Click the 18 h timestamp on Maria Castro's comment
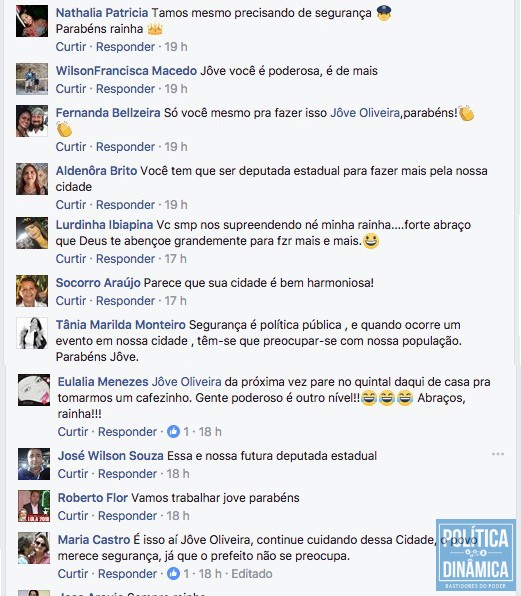521x596 pixels. tap(210, 573)
